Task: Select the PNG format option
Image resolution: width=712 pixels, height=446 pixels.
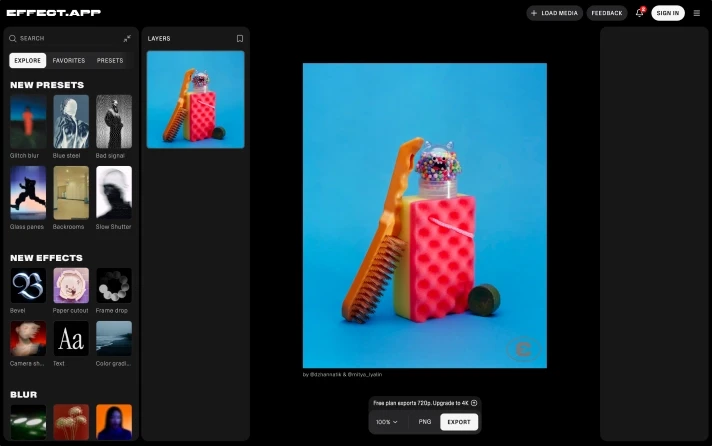Action: tap(425, 422)
